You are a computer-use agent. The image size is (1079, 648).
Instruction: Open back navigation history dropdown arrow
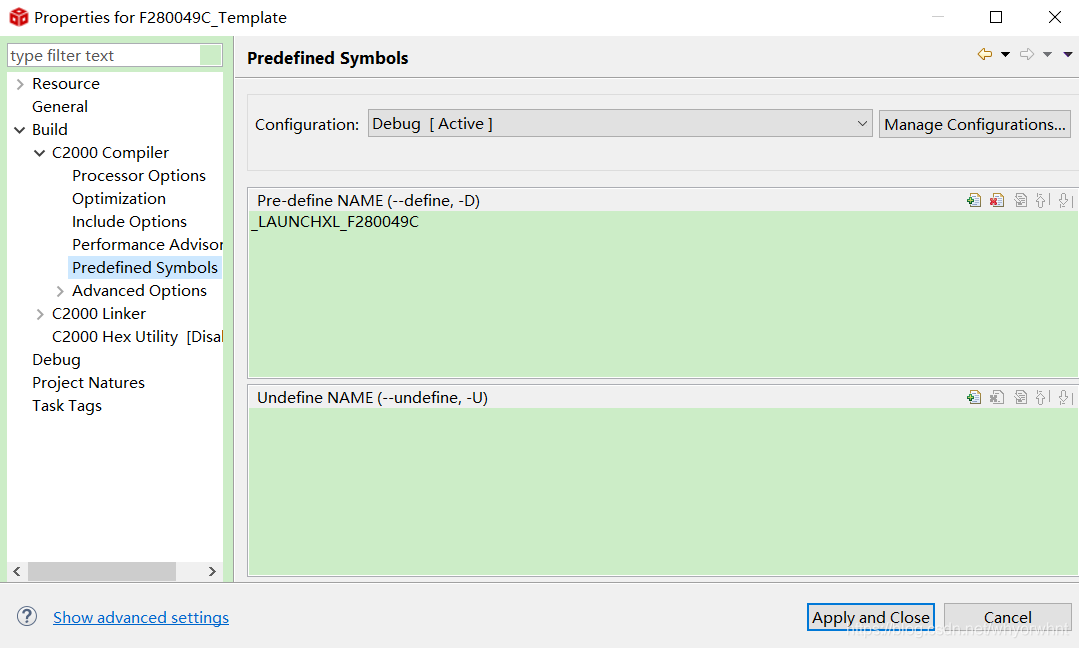coord(1005,54)
